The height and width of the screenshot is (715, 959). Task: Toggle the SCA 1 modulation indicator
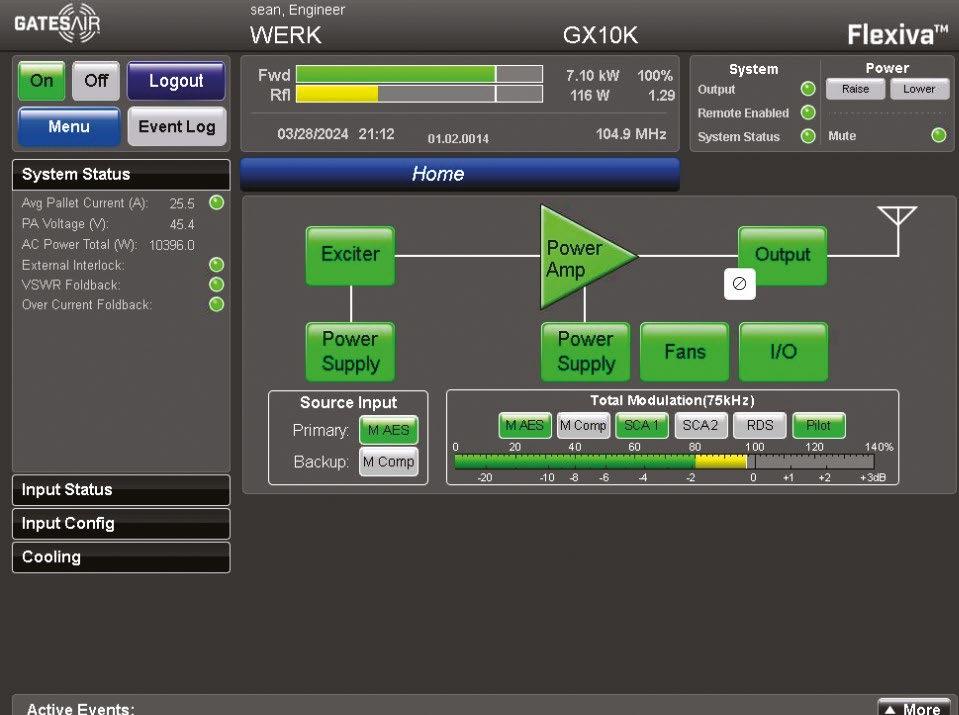642,425
